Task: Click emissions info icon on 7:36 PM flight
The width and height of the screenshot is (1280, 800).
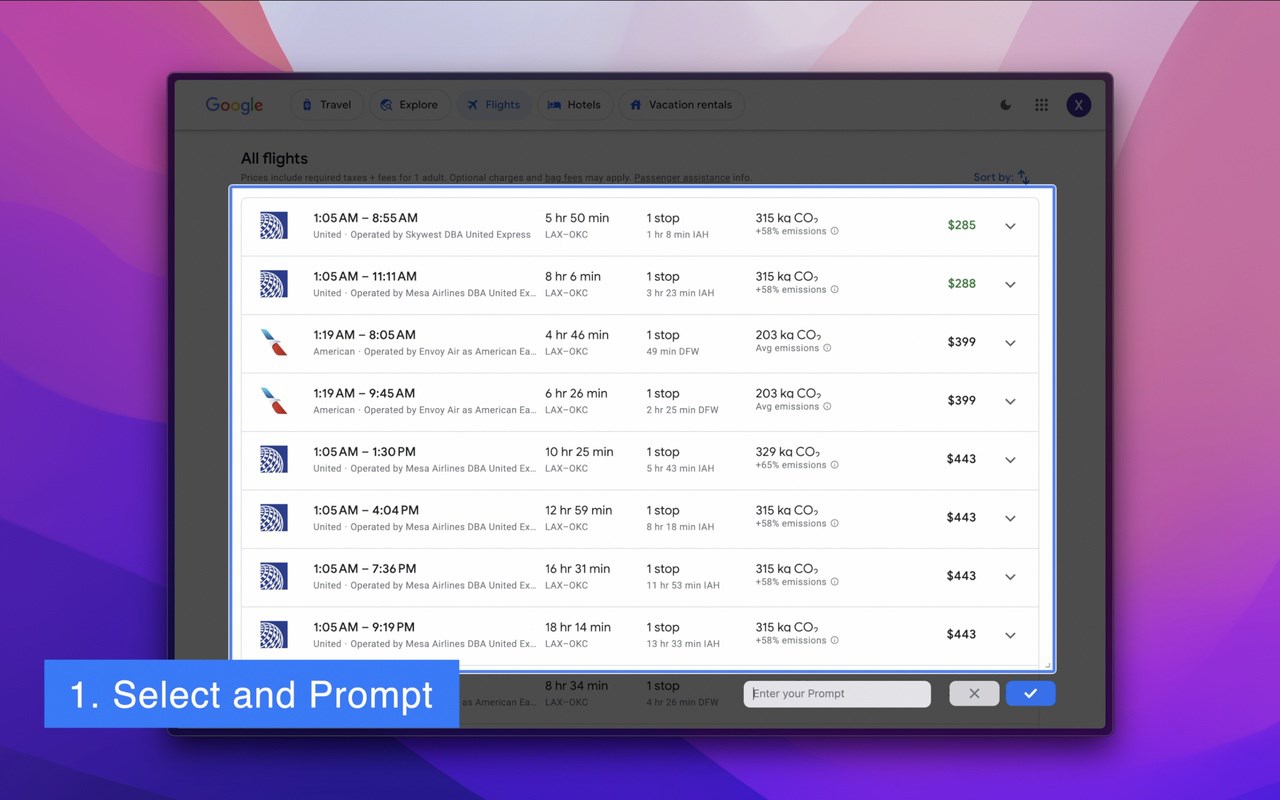Action: (x=835, y=582)
